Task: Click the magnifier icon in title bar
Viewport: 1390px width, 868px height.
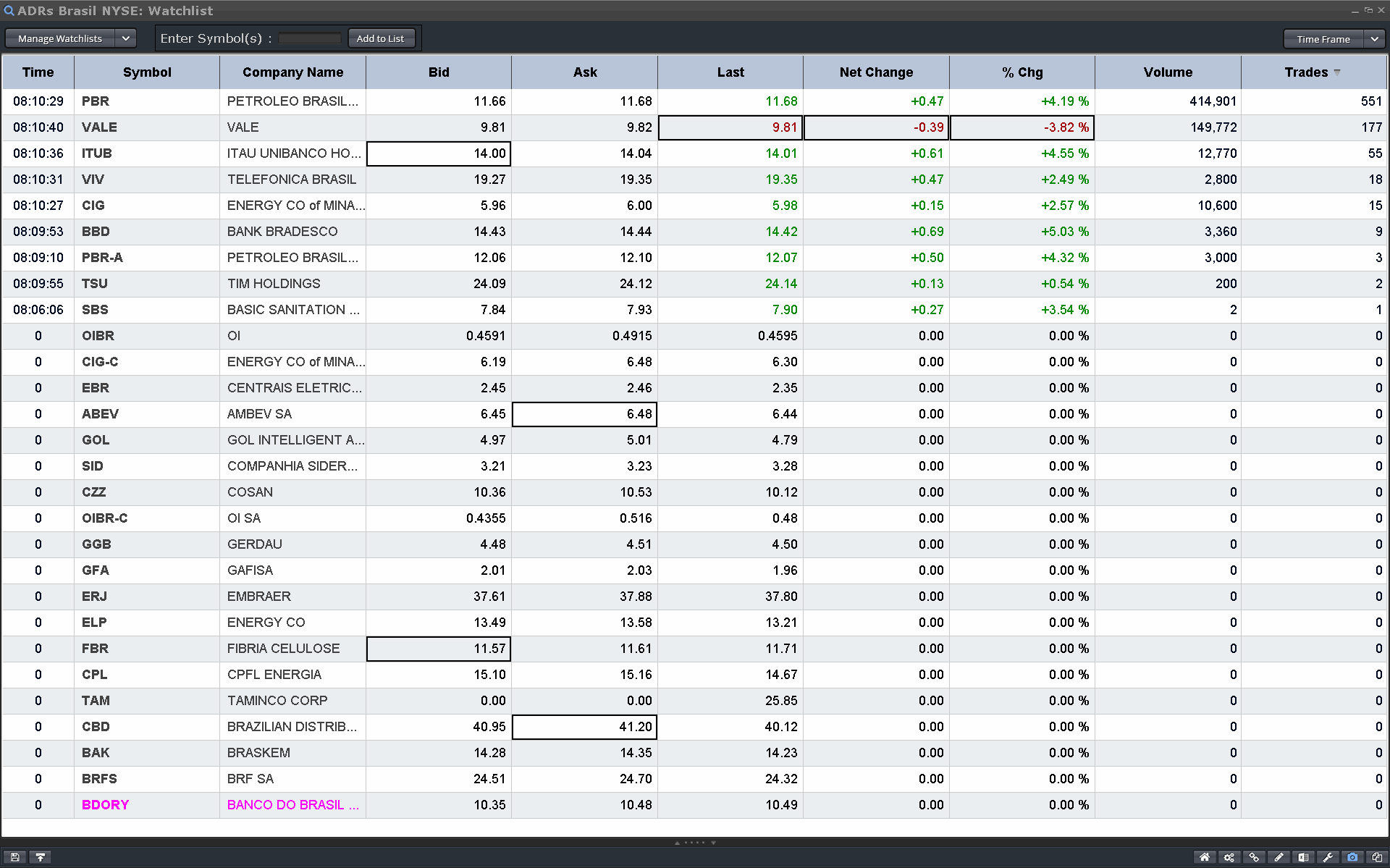Action: pyautogui.click(x=9, y=11)
